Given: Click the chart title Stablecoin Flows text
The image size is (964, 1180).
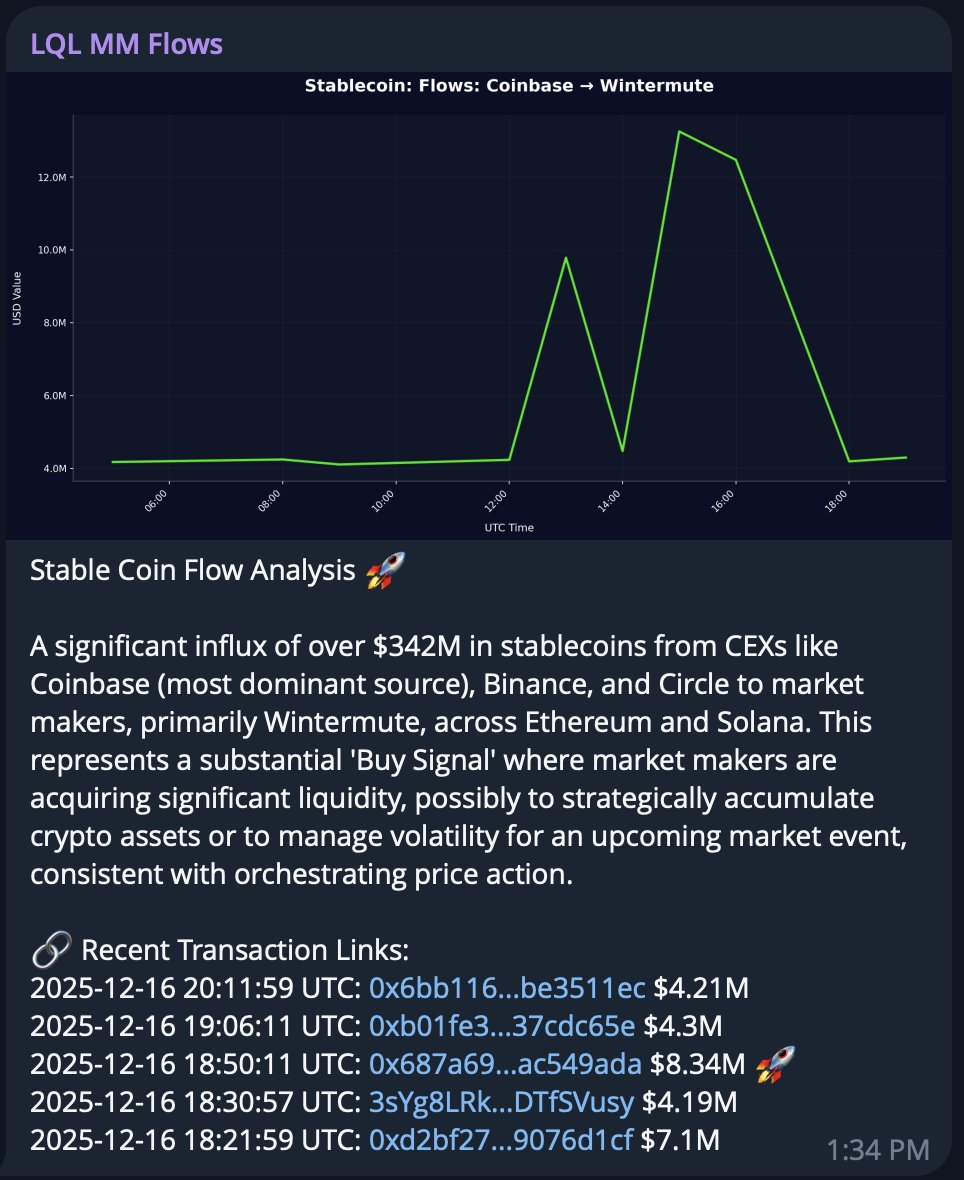Looking at the screenshot, I should [508, 86].
